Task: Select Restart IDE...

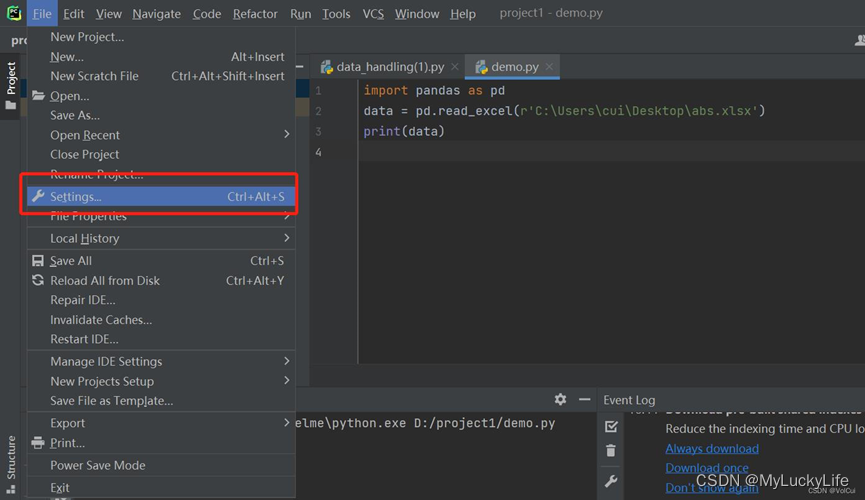Action: [x=161, y=339]
